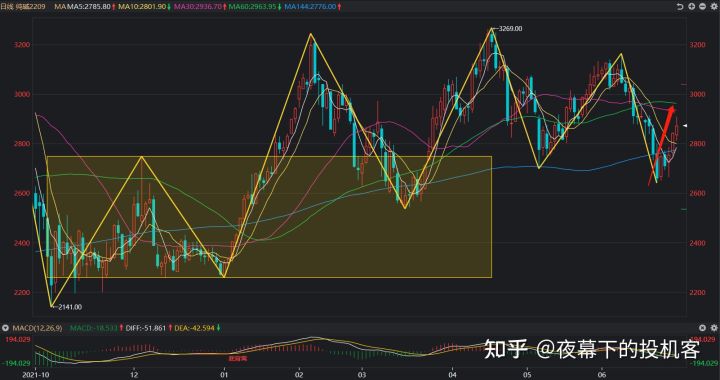Click the -194.029 MACD lower left scale value
Screen dimensions: 720x380
15,363
